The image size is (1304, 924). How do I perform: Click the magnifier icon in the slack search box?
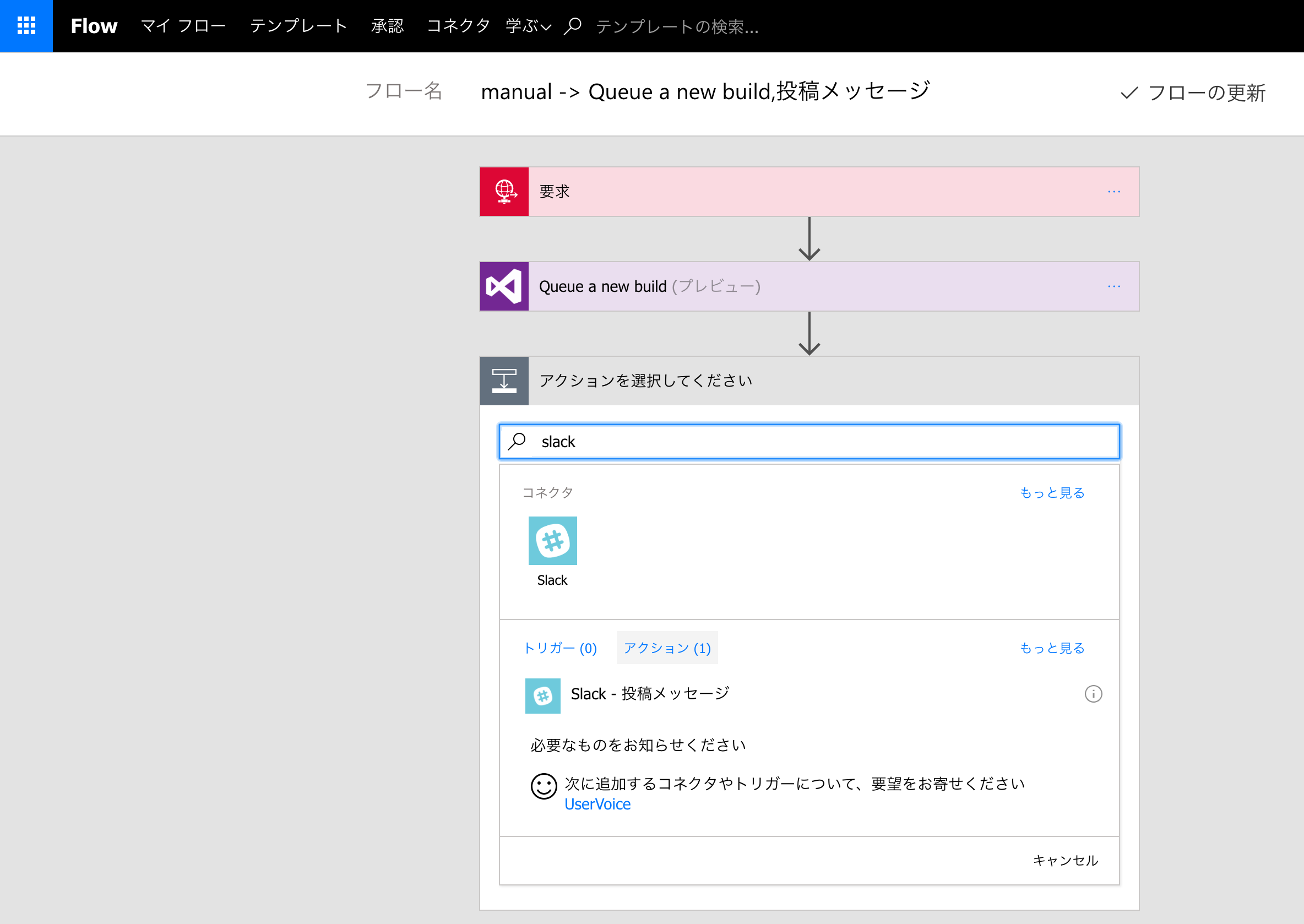pyautogui.click(x=517, y=442)
